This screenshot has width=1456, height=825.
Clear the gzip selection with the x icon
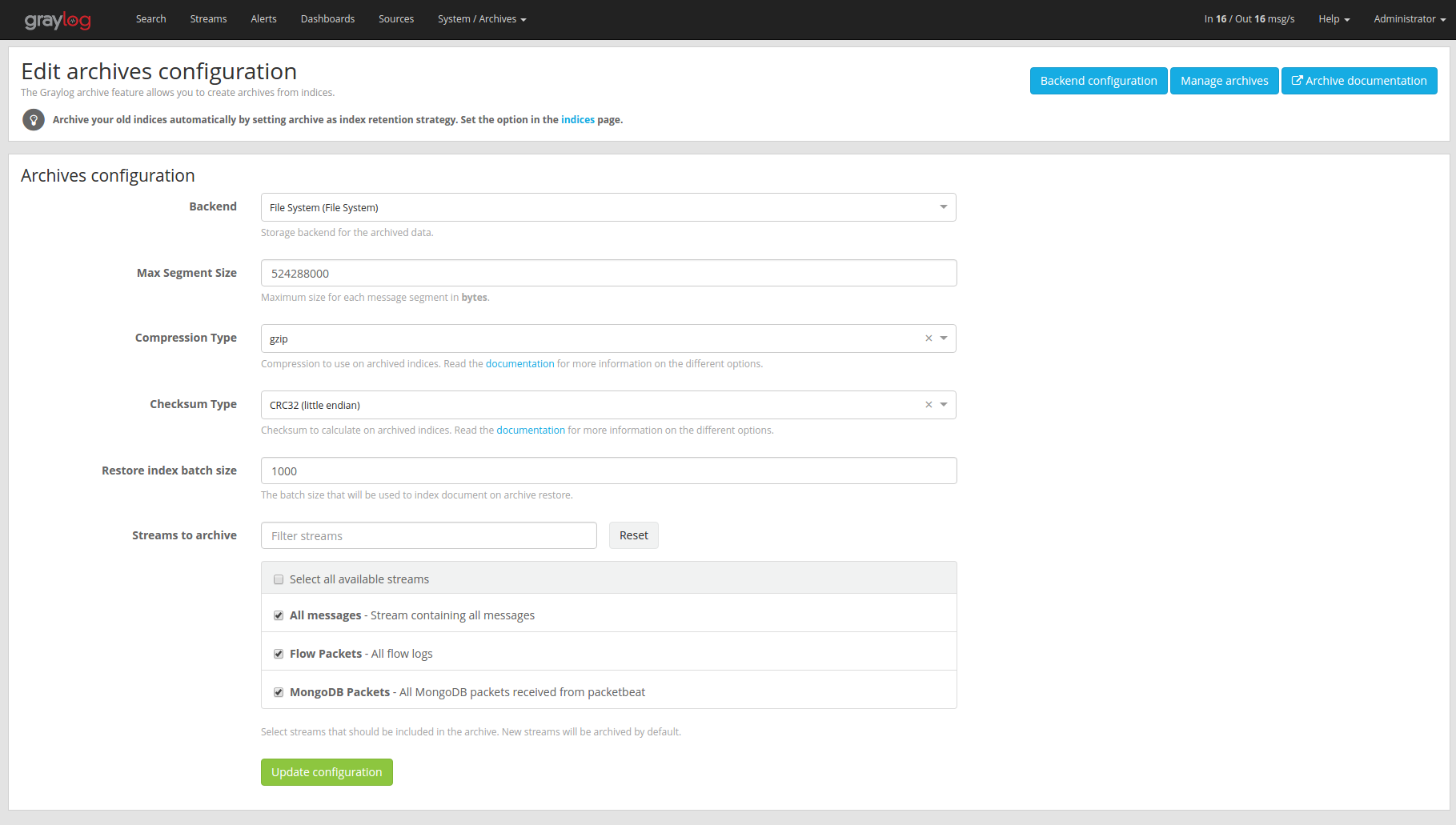pyautogui.click(x=928, y=338)
